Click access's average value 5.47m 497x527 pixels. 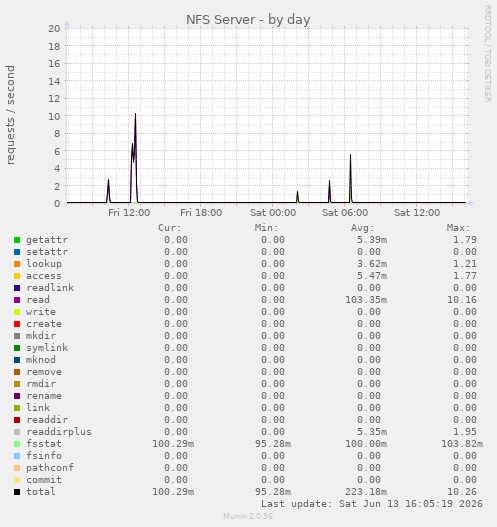click(x=372, y=276)
